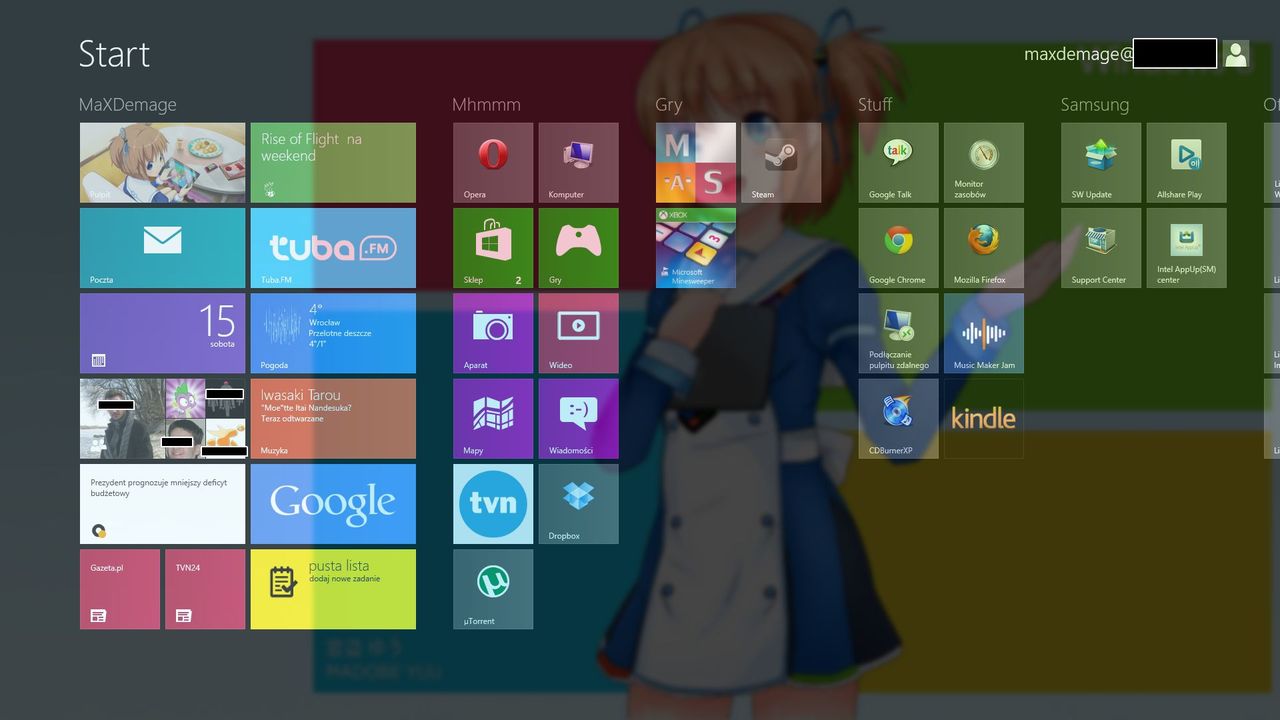Select the Mhmmm group heading

486,104
